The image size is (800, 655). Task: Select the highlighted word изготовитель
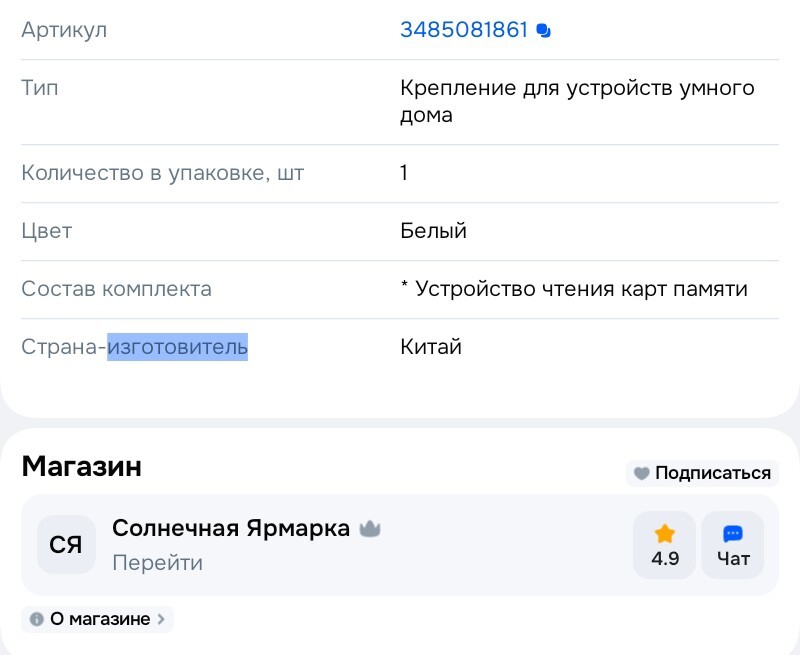[177, 346]
